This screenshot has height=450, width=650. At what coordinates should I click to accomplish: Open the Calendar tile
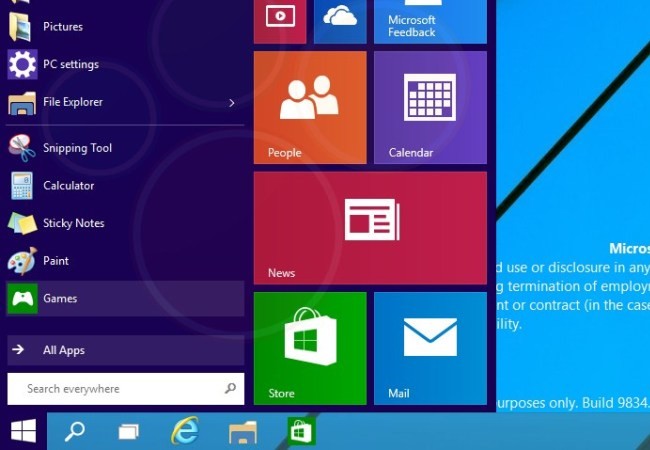coord(430,107)
